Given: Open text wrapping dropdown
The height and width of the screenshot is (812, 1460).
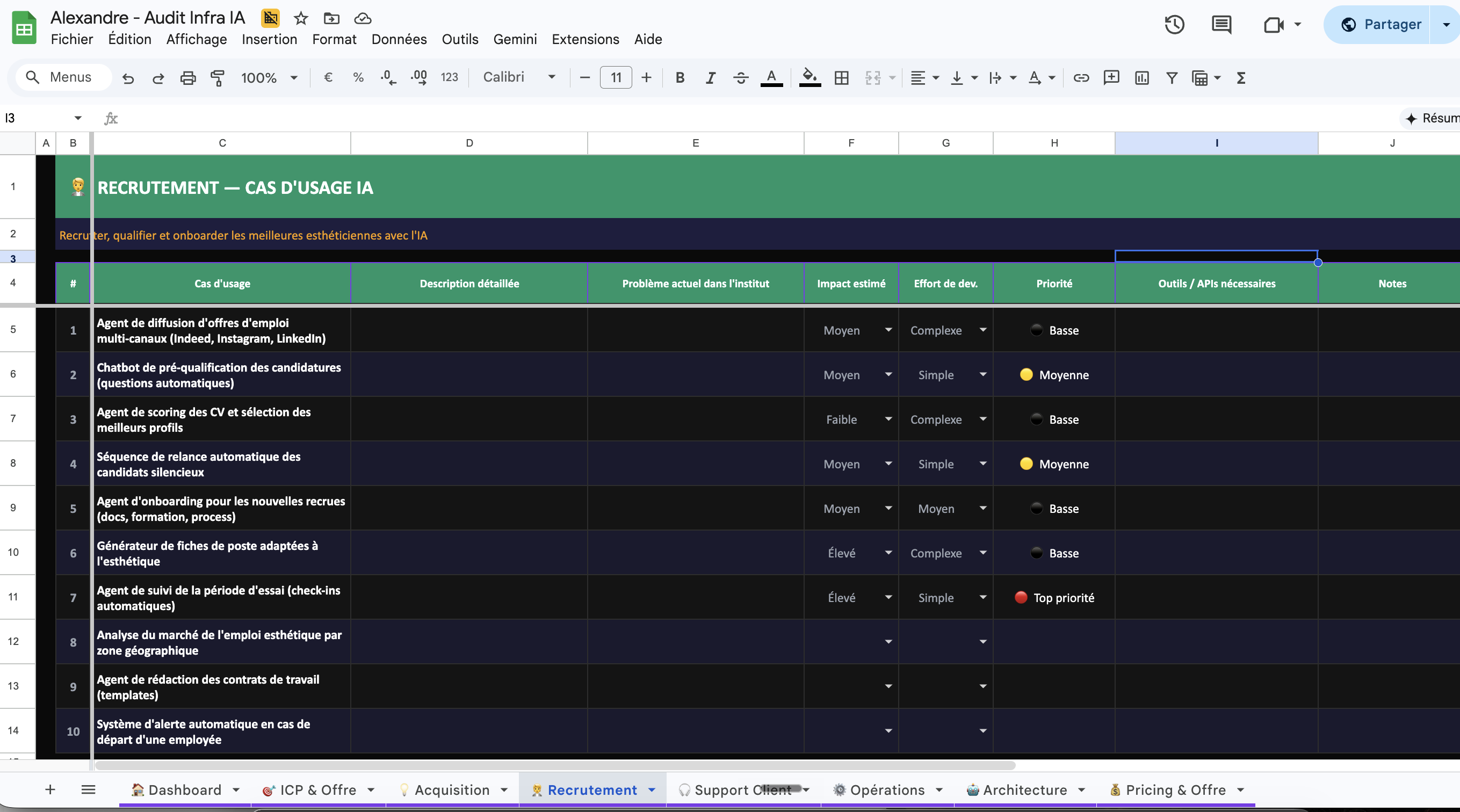Looking at the screenshot, I should [x=1002, y=78].
